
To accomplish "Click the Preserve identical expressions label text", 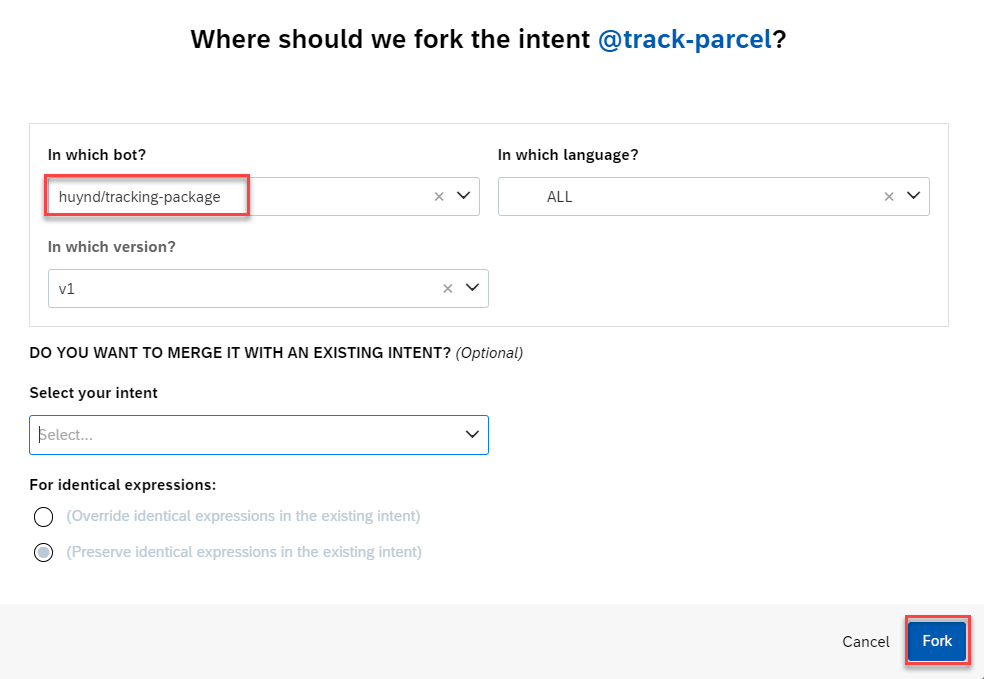I will tap(244, 552).
